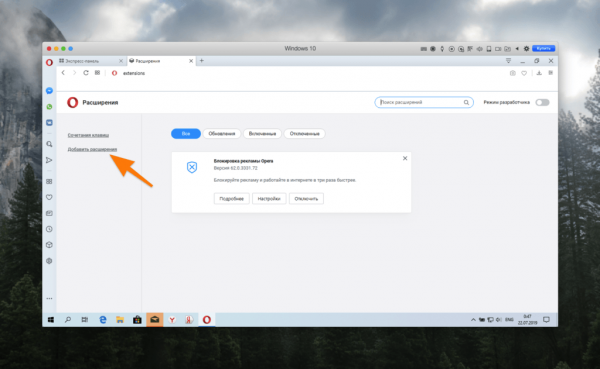The height and width of the screenshot is (369, 600).
Task: Open History clock icon in sidebar
Action: click(49, 229)
